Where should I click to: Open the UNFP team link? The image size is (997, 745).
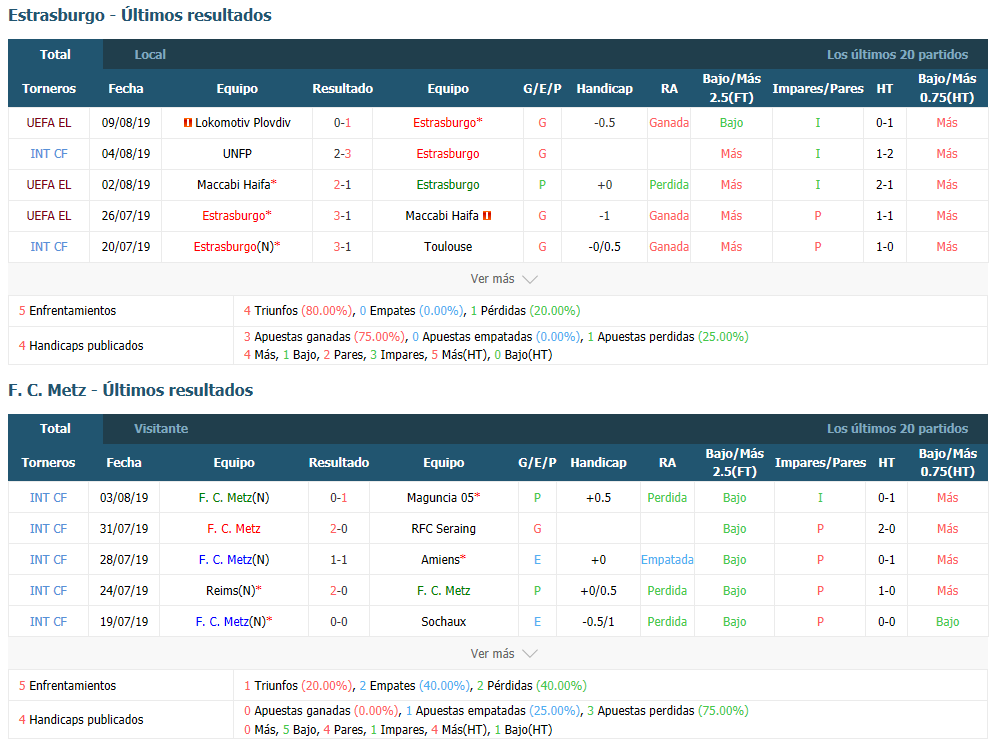pos(237,154)
